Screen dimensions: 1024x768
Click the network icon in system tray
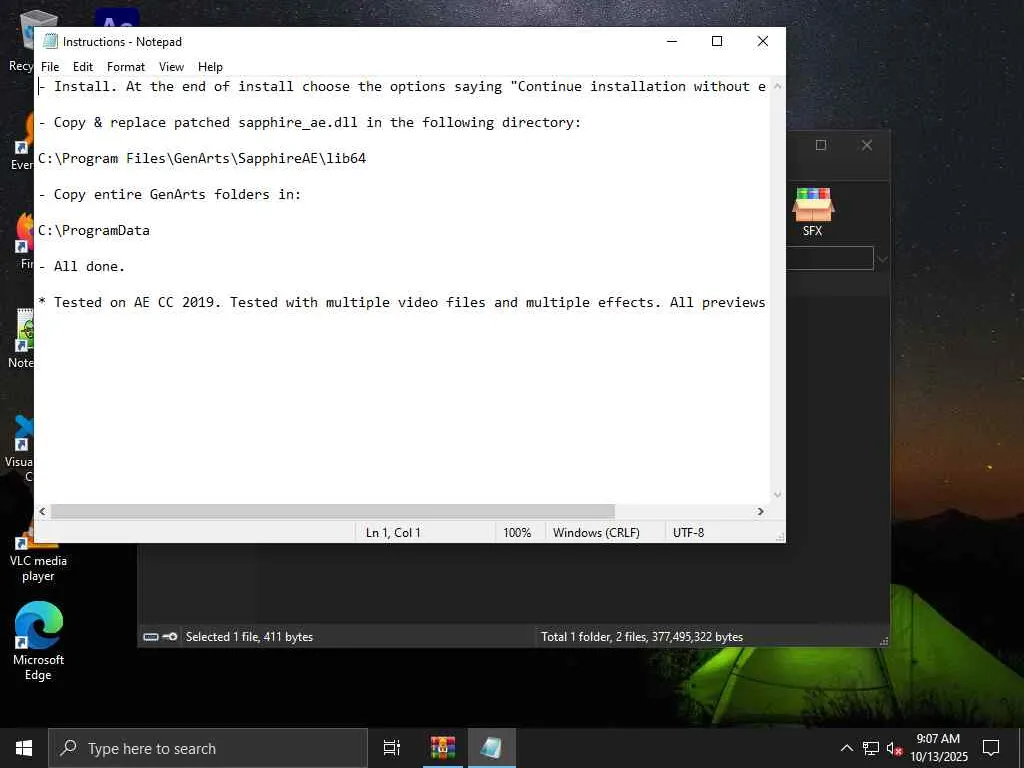(871, 748)
